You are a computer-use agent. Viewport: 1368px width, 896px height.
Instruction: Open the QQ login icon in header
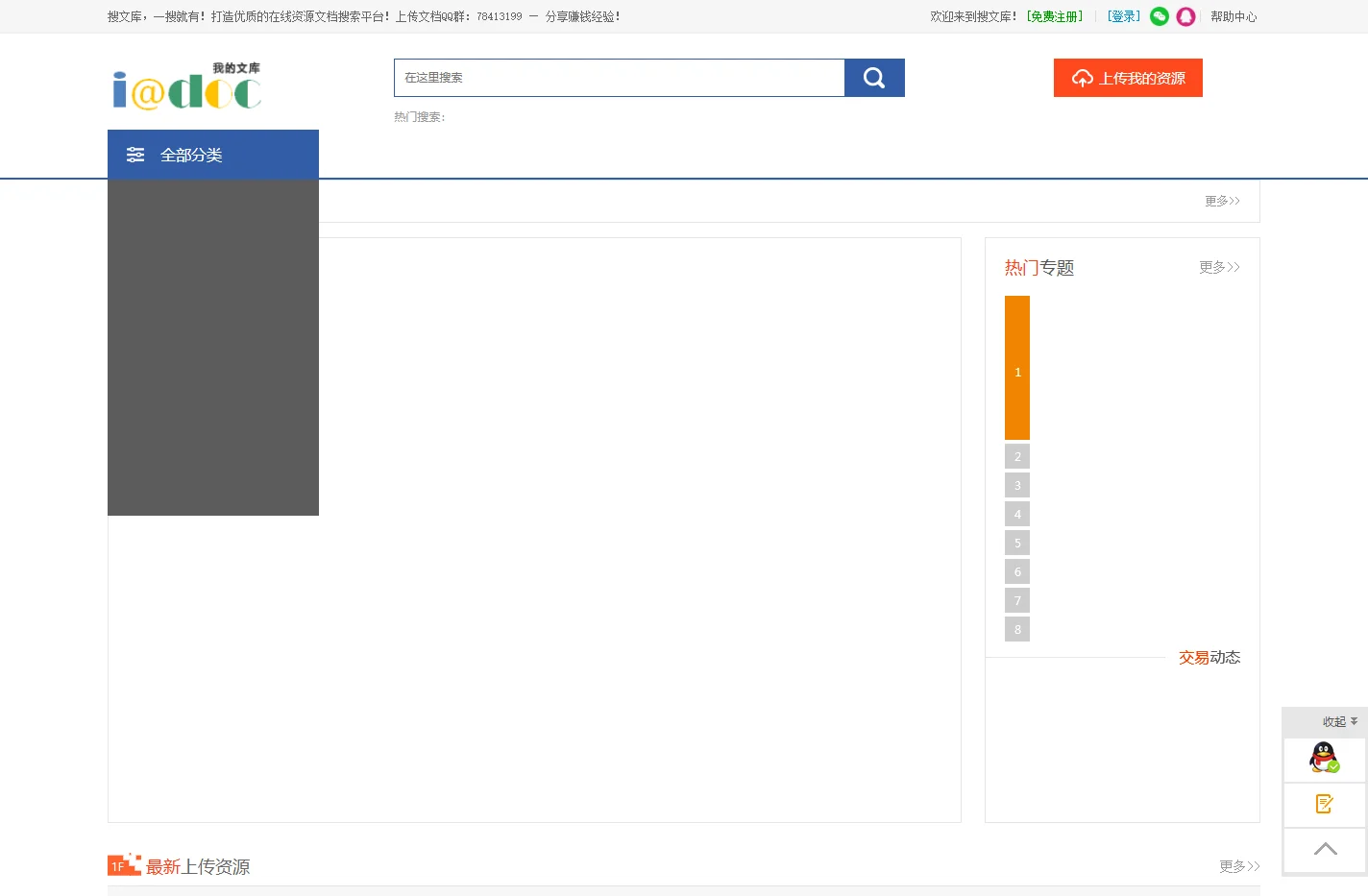click(x=1186, y=16)
